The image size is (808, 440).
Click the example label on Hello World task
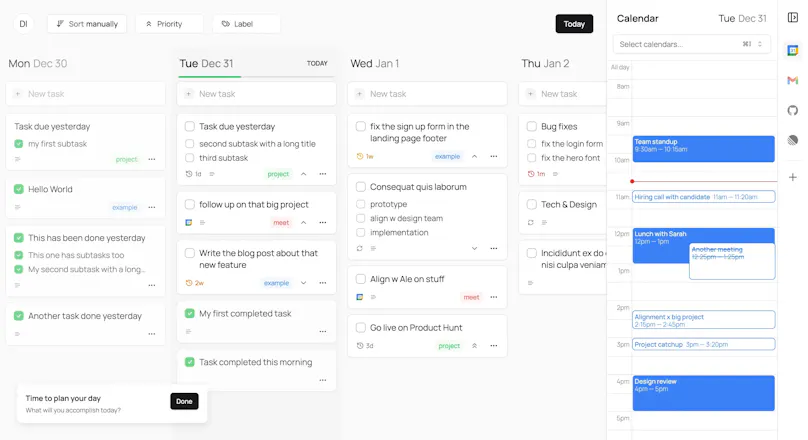[125, 207]
